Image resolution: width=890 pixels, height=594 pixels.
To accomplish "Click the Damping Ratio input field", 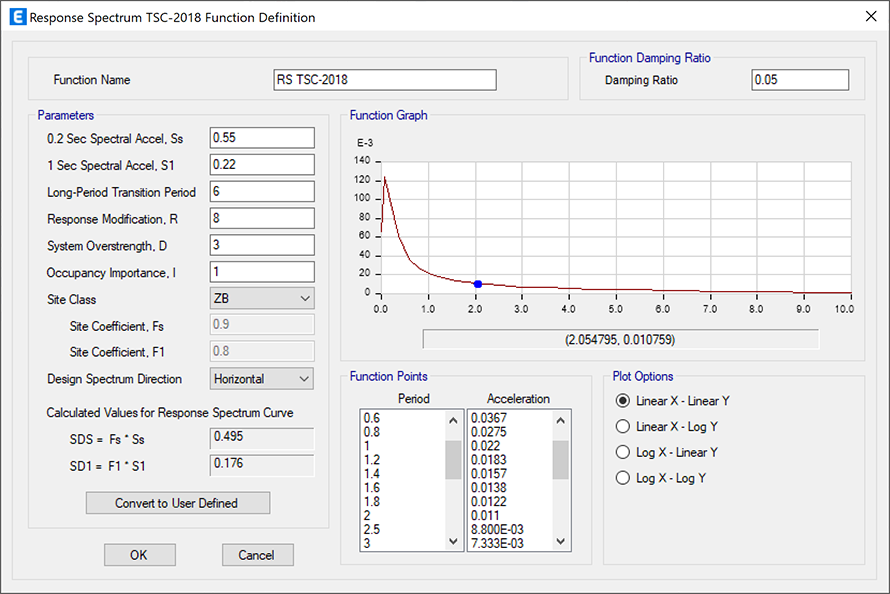I will click(800, 80).
